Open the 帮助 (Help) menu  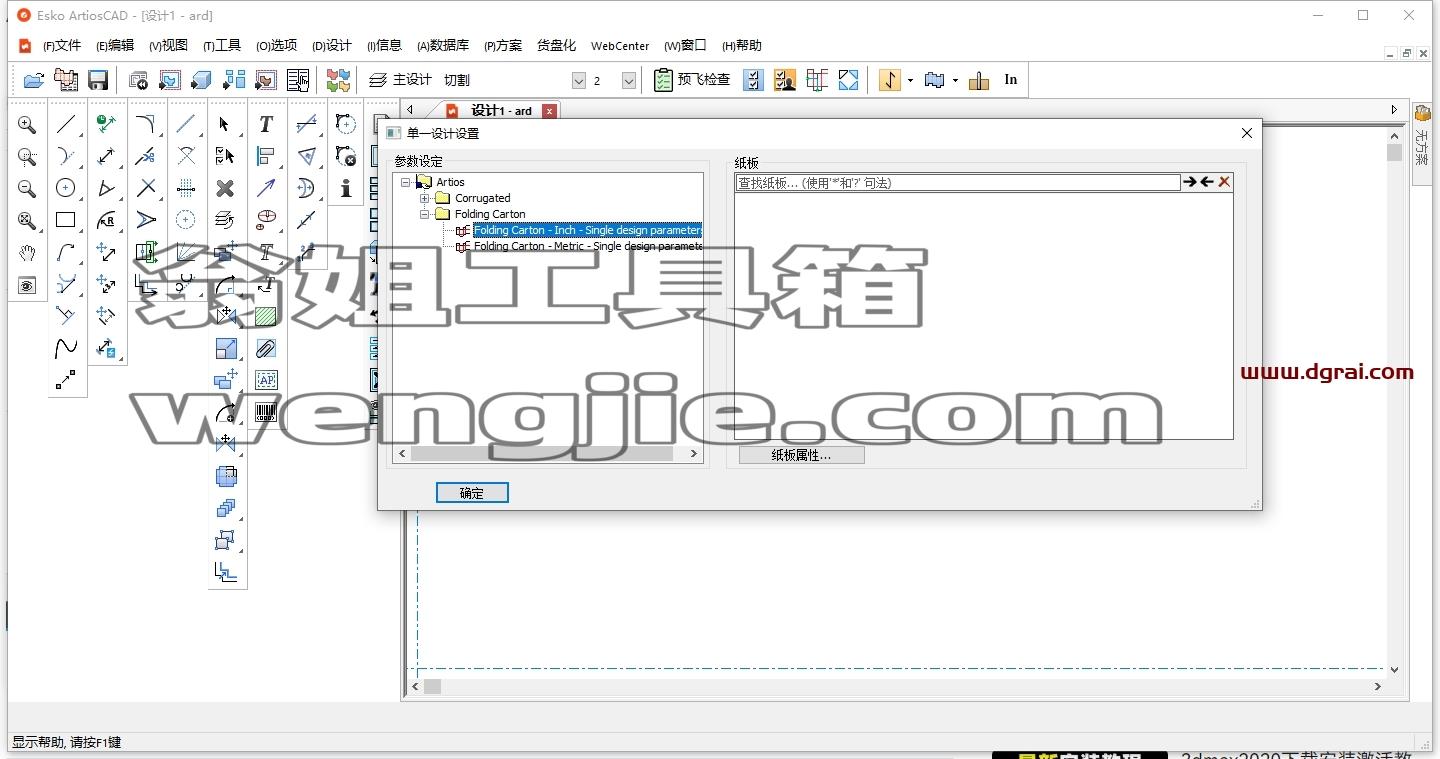(741, 45)
